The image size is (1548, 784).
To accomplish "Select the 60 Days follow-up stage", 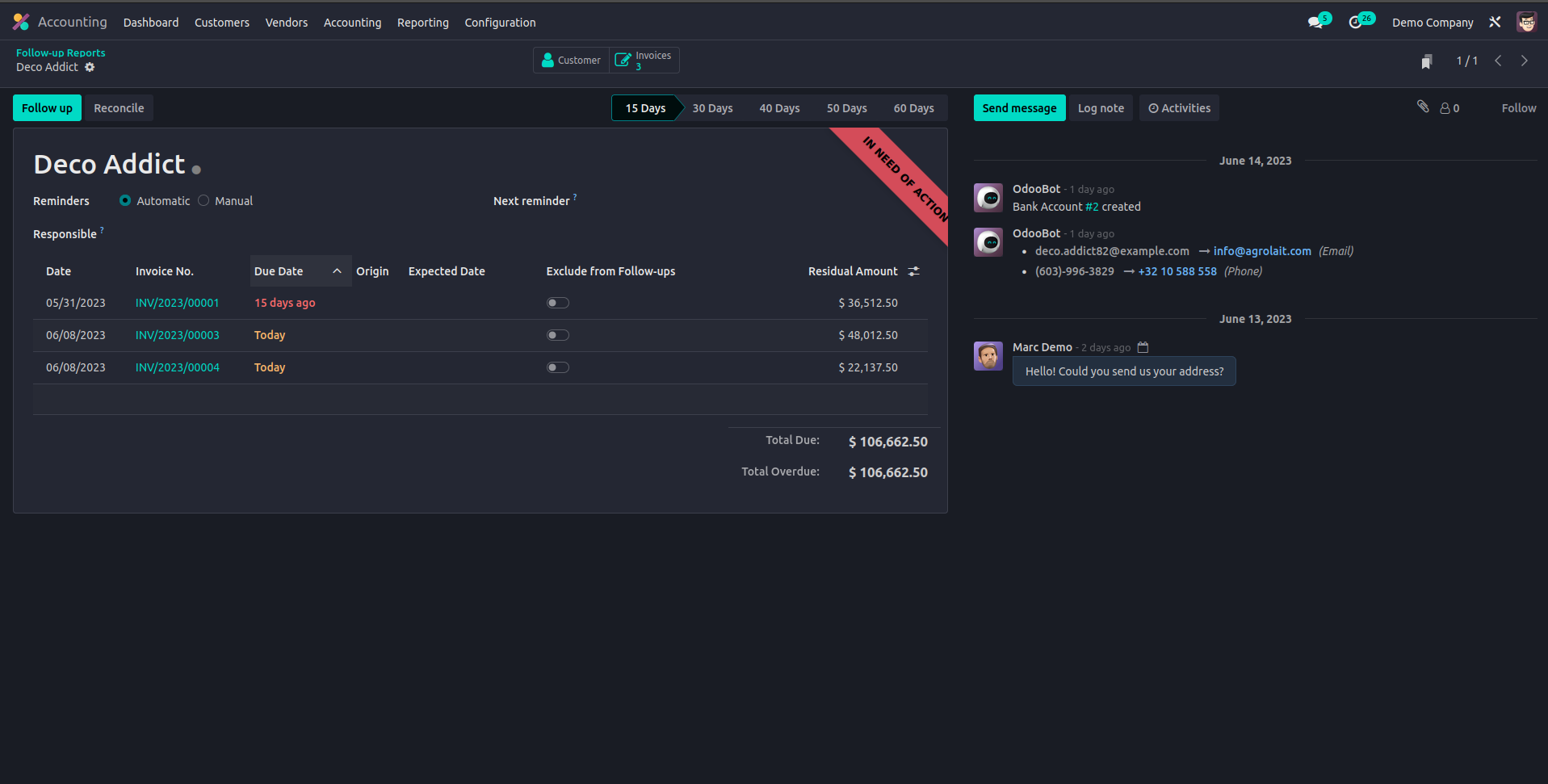I will pos(913,108).
